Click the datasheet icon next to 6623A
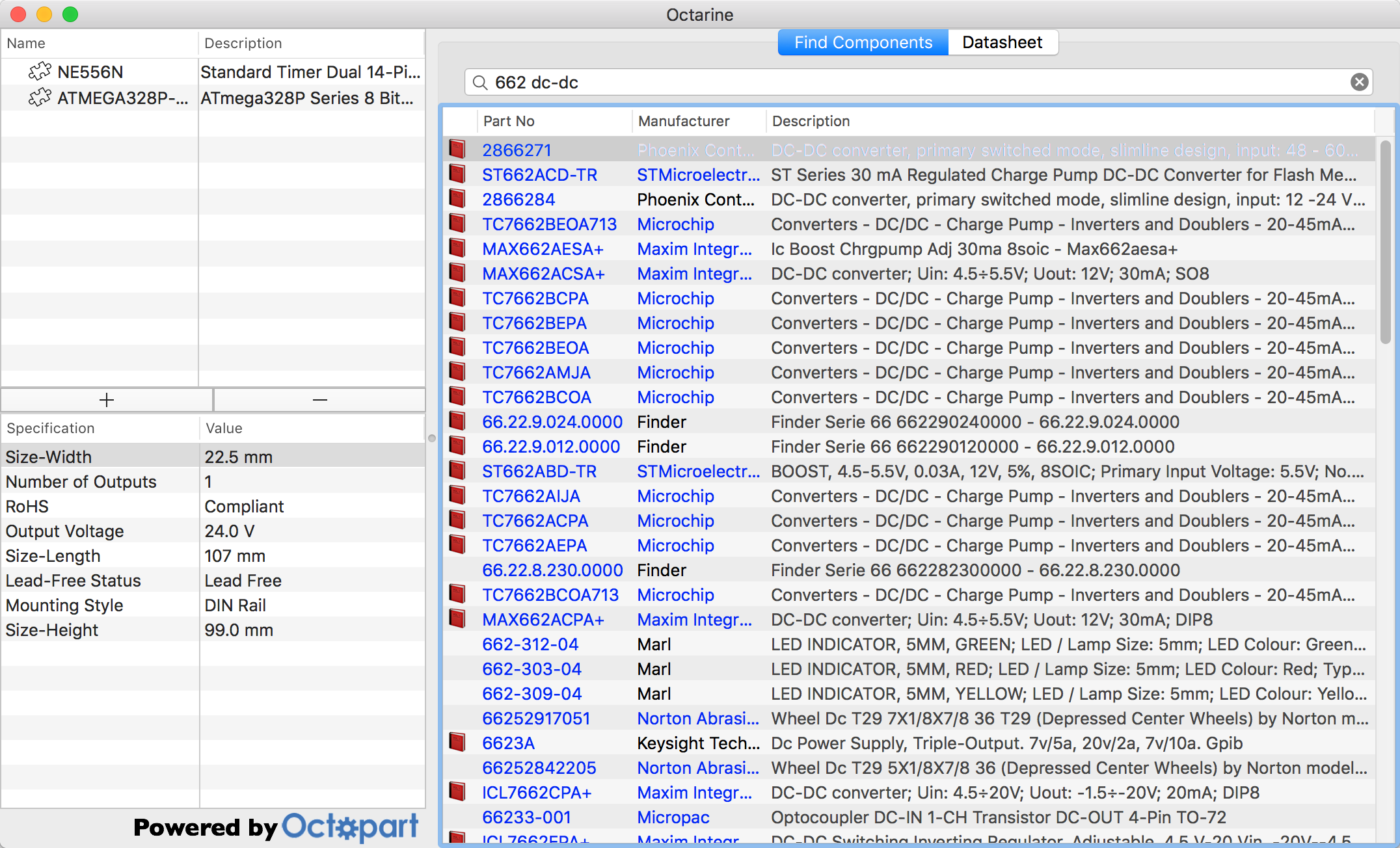Viewport: 1400px width, 848px height. 457,743
